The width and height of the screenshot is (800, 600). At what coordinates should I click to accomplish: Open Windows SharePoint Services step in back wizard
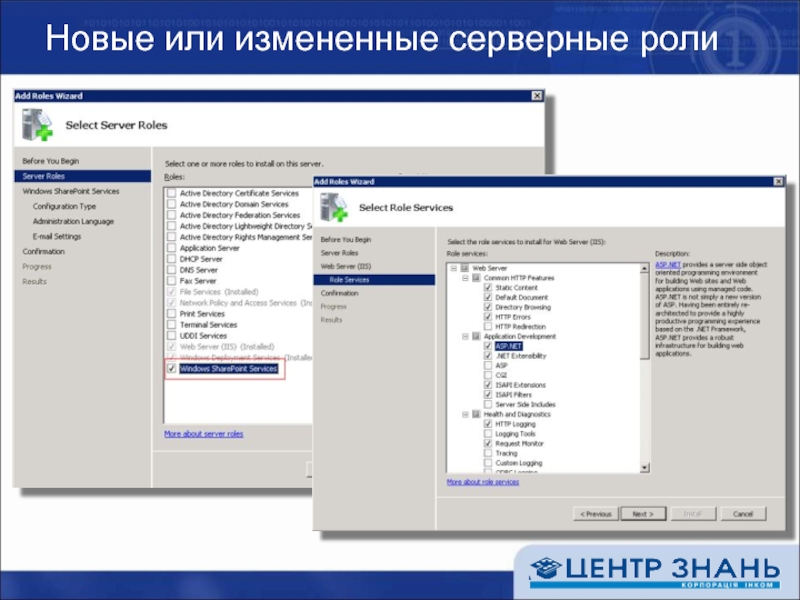click(71, 191)
